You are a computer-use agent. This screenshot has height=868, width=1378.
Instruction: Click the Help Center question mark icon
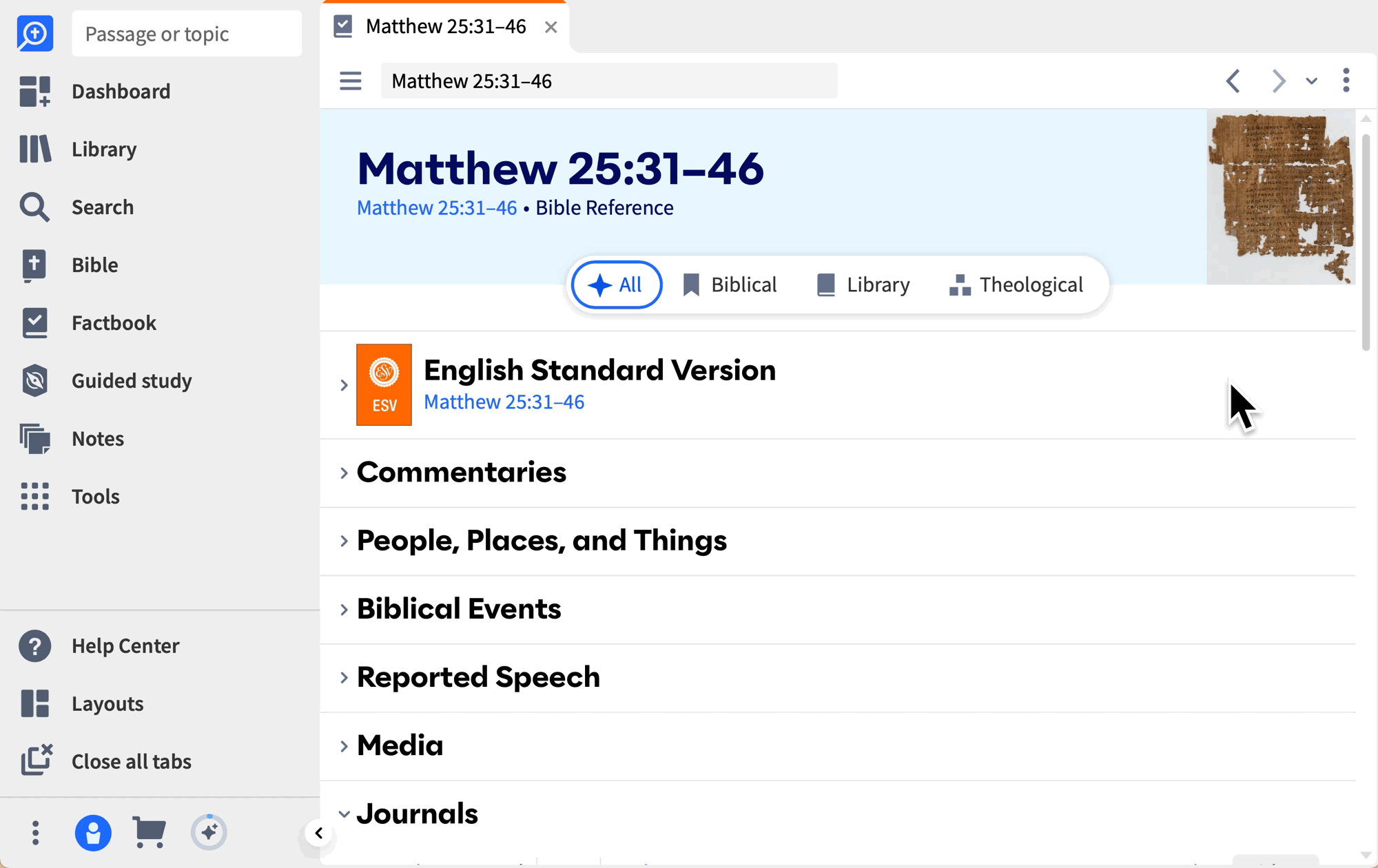tap(34, 646)
